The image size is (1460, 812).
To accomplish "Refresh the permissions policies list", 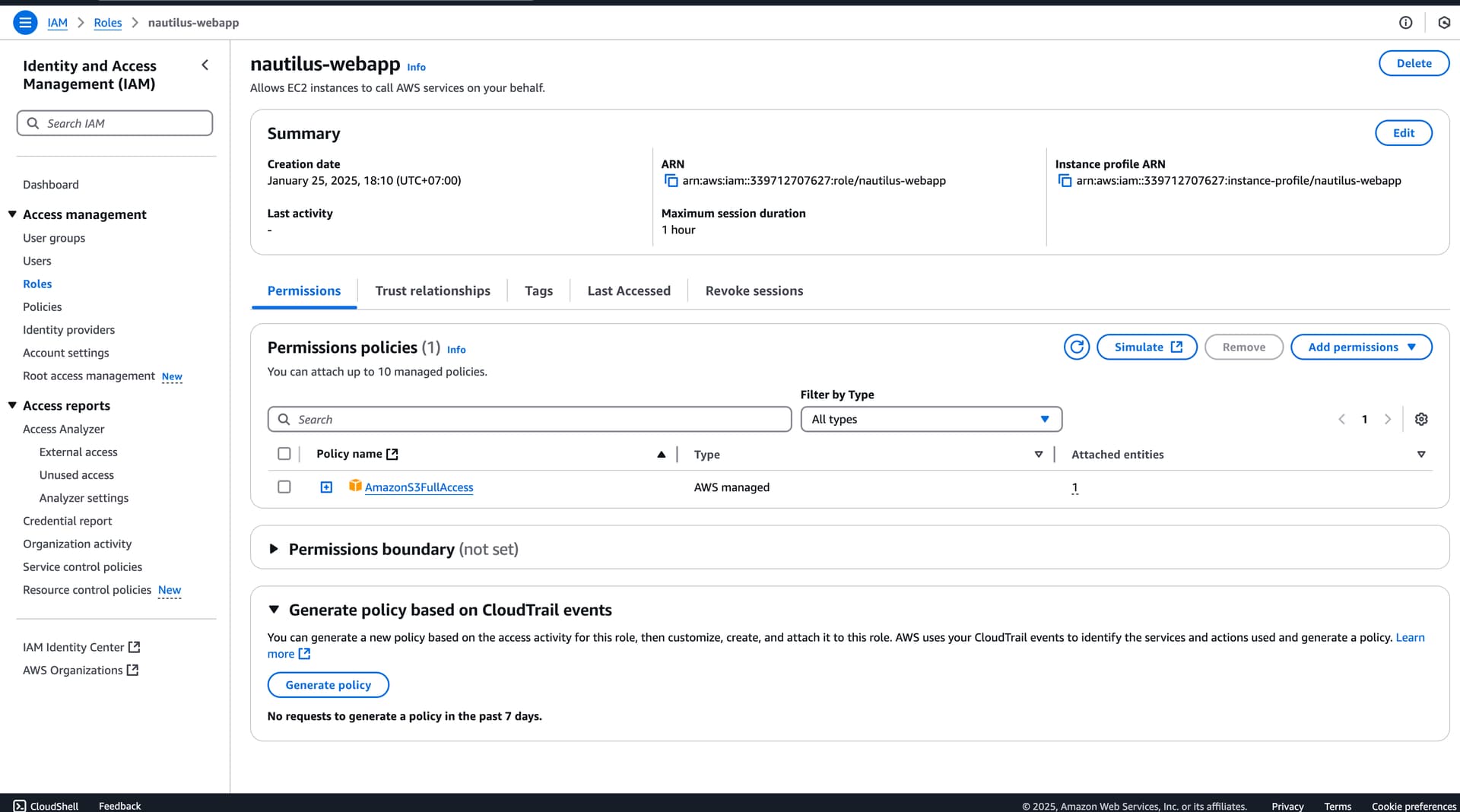I will coord(1076,347).
